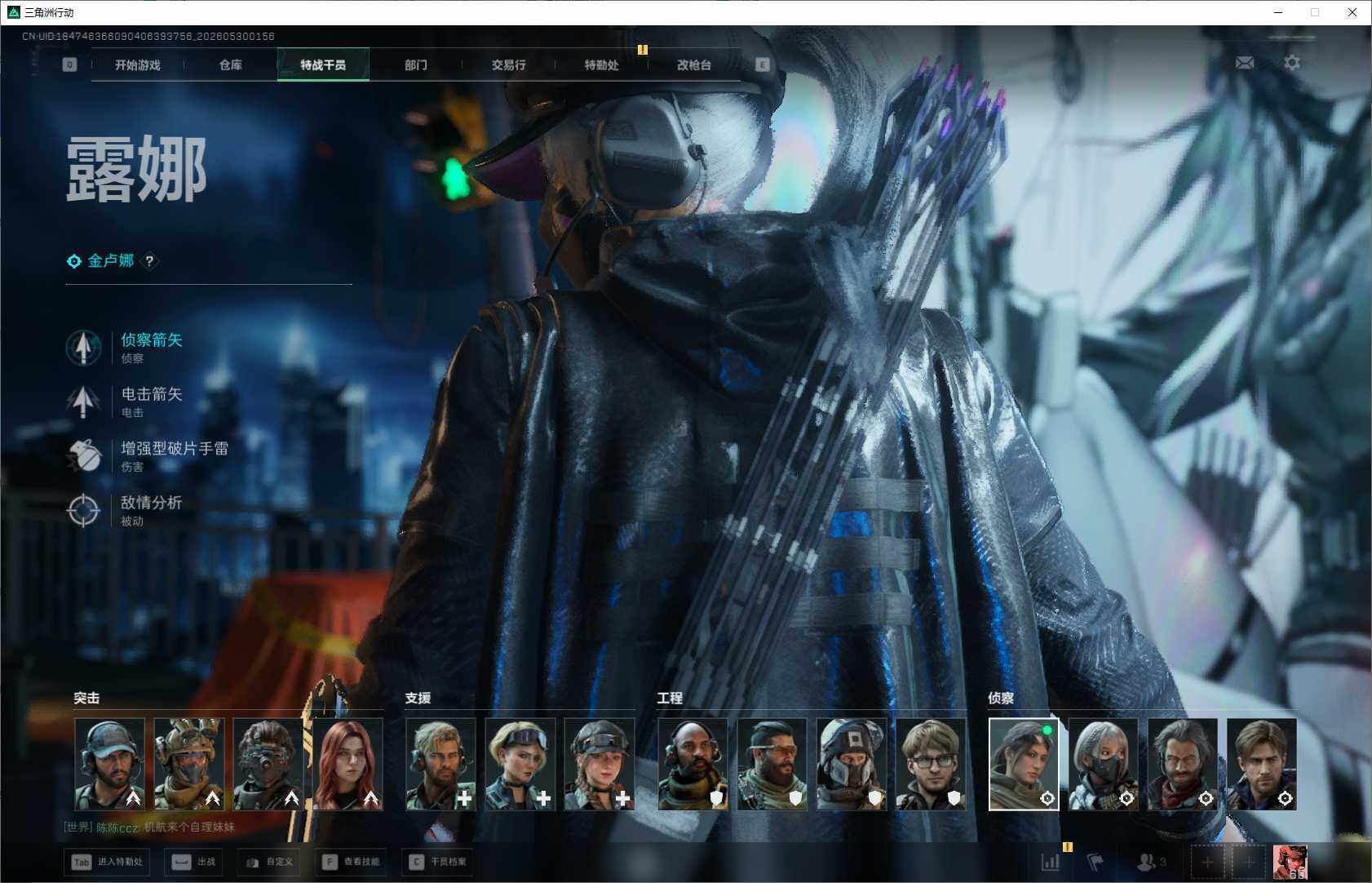This screenshot has height=883, width=1372.
Task: Select the grey-haired masked 侦察 operator
Action: coord(1103,765)
